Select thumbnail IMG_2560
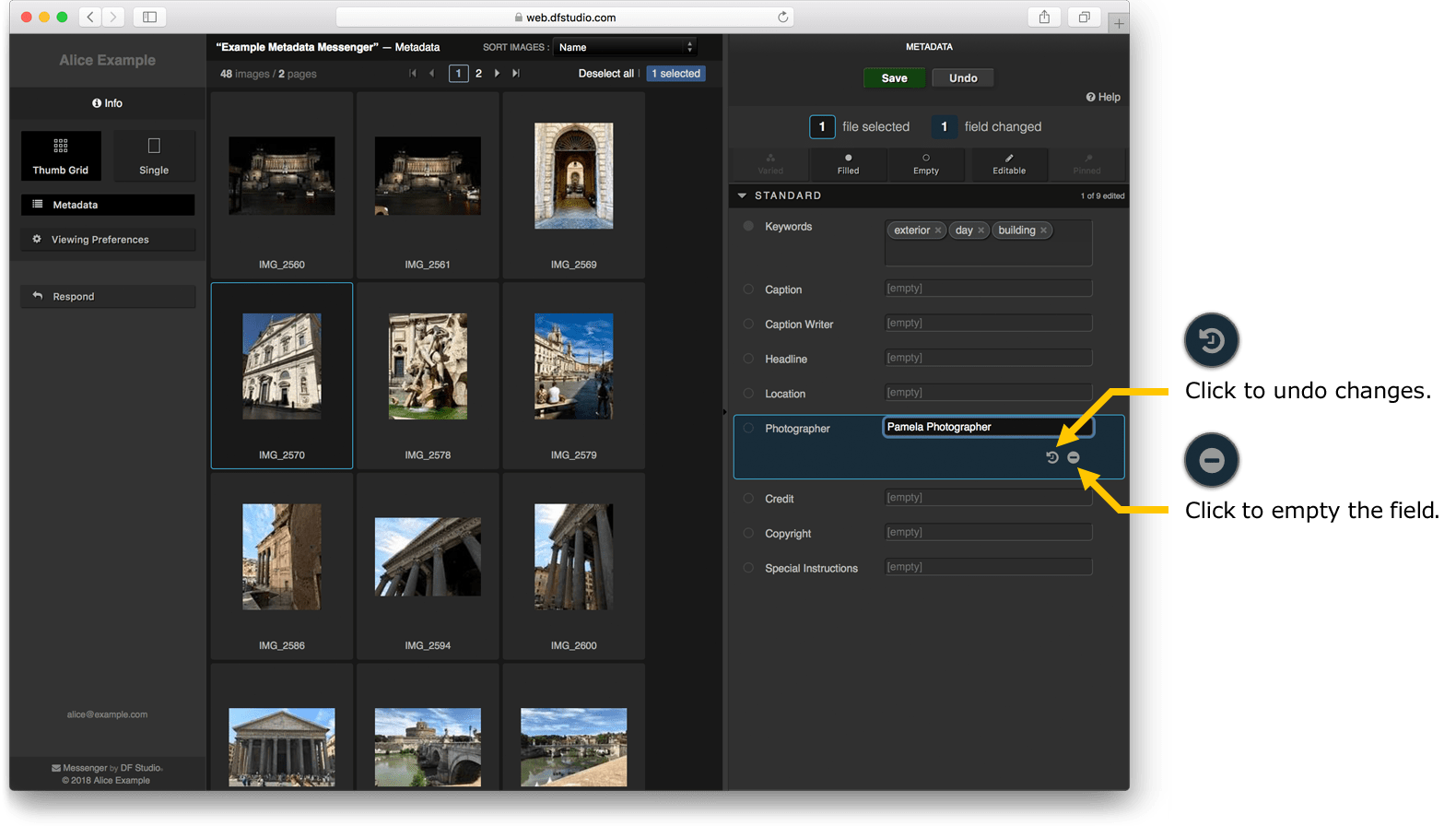The width and height of the screenshot is (1456, 826). (282, 184)
